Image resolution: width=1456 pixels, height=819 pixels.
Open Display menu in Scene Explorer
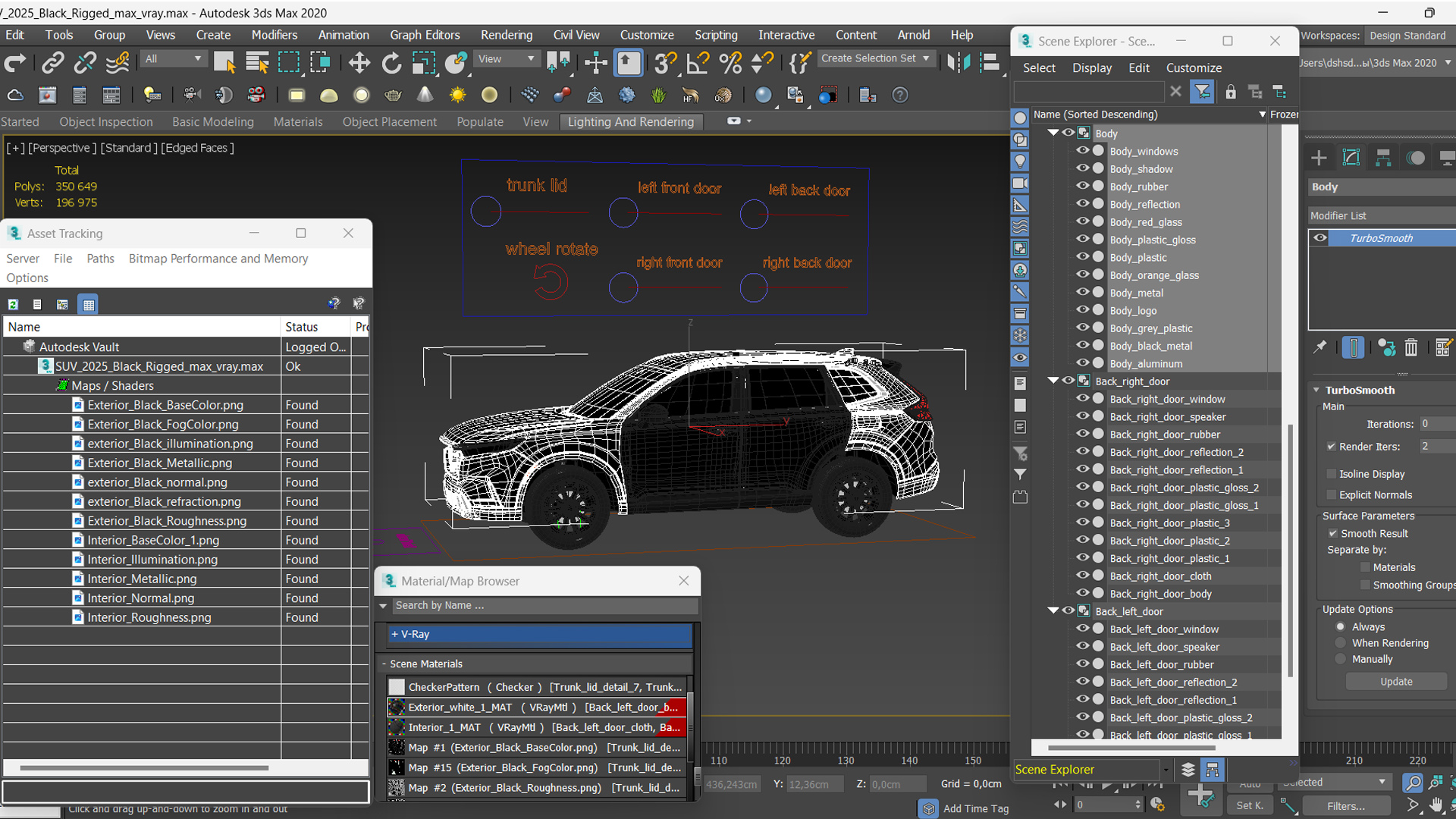[x=1091, y=67]
